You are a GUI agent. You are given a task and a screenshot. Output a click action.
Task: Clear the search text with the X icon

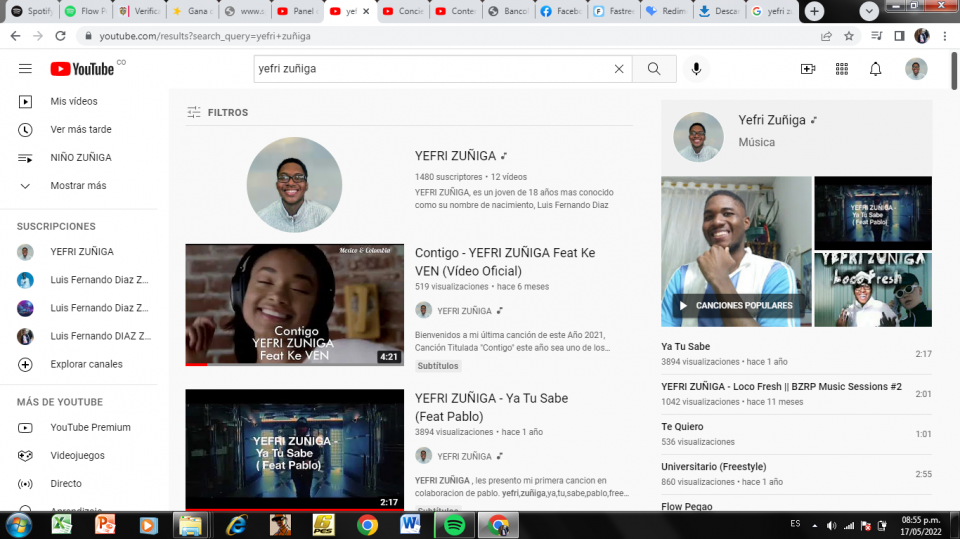pyautogui.click(x=619, y=69)
